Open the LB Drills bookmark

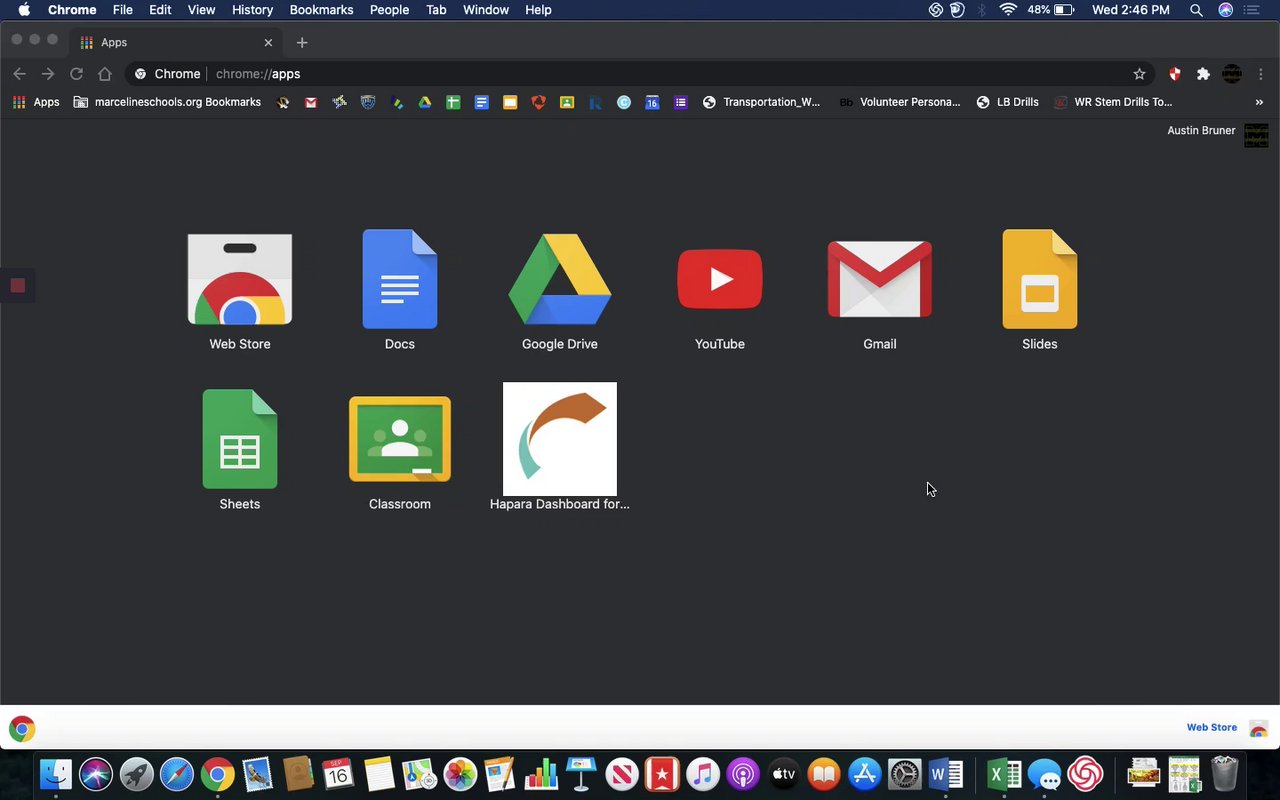1007,102
